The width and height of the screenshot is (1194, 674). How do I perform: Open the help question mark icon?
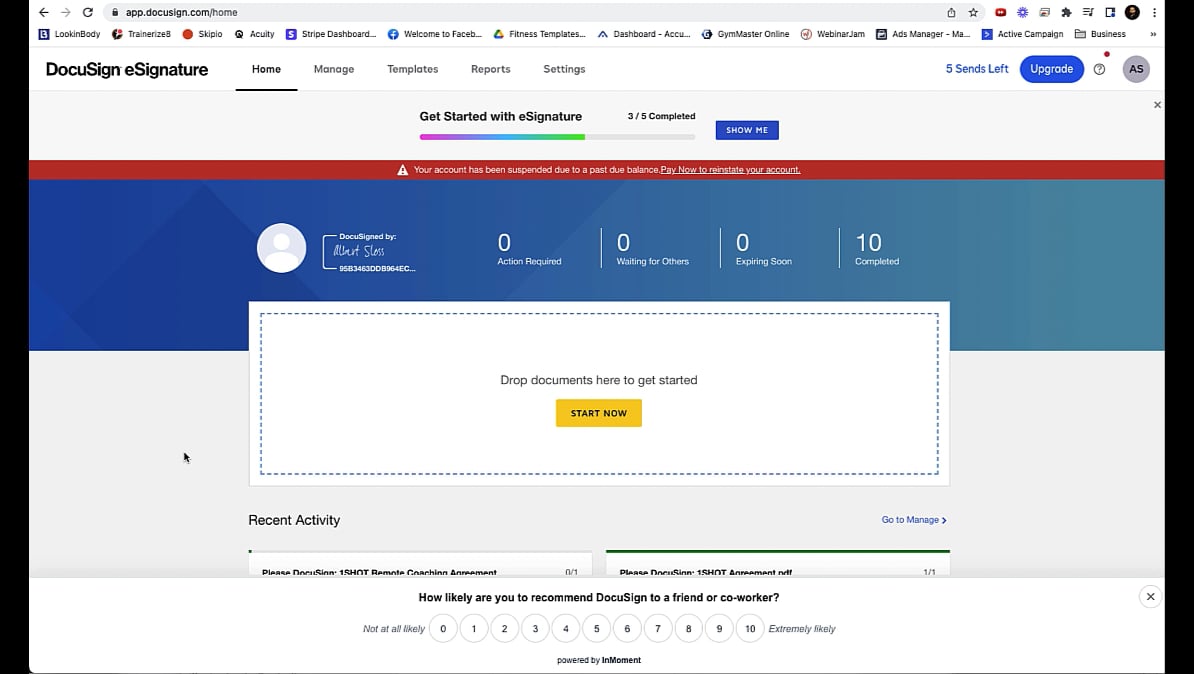click(x=1100, y=69)
